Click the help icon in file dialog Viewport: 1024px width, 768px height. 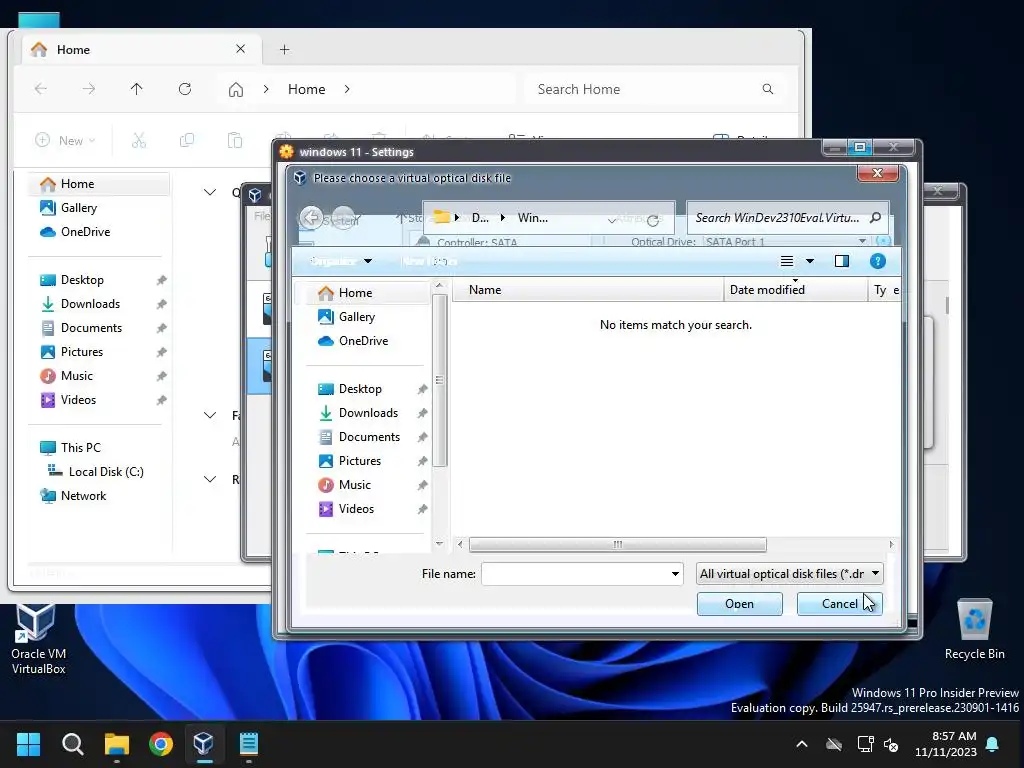pyautogui.click(x=877, y=261)
